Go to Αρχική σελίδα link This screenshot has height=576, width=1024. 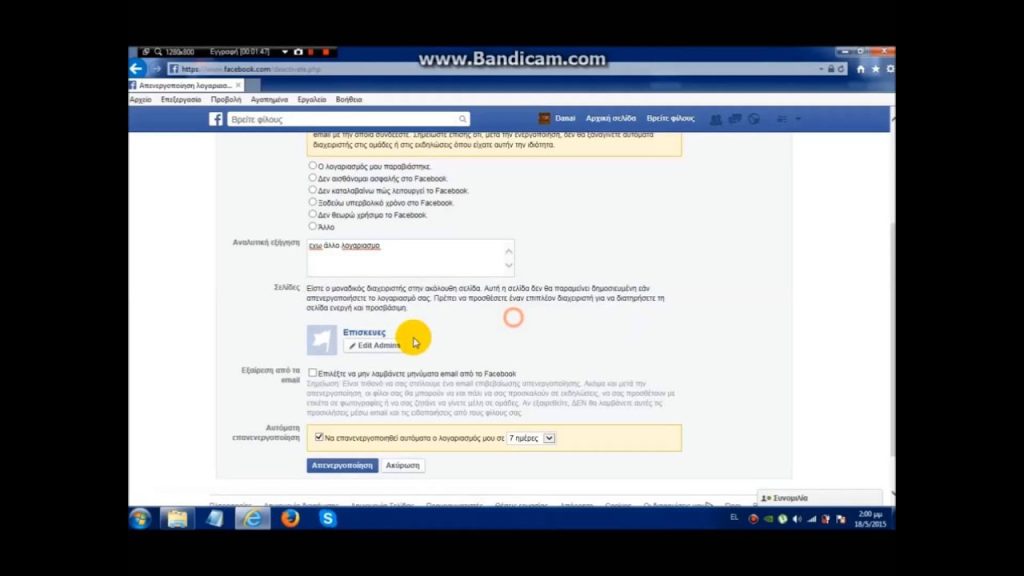click(611, 119)
